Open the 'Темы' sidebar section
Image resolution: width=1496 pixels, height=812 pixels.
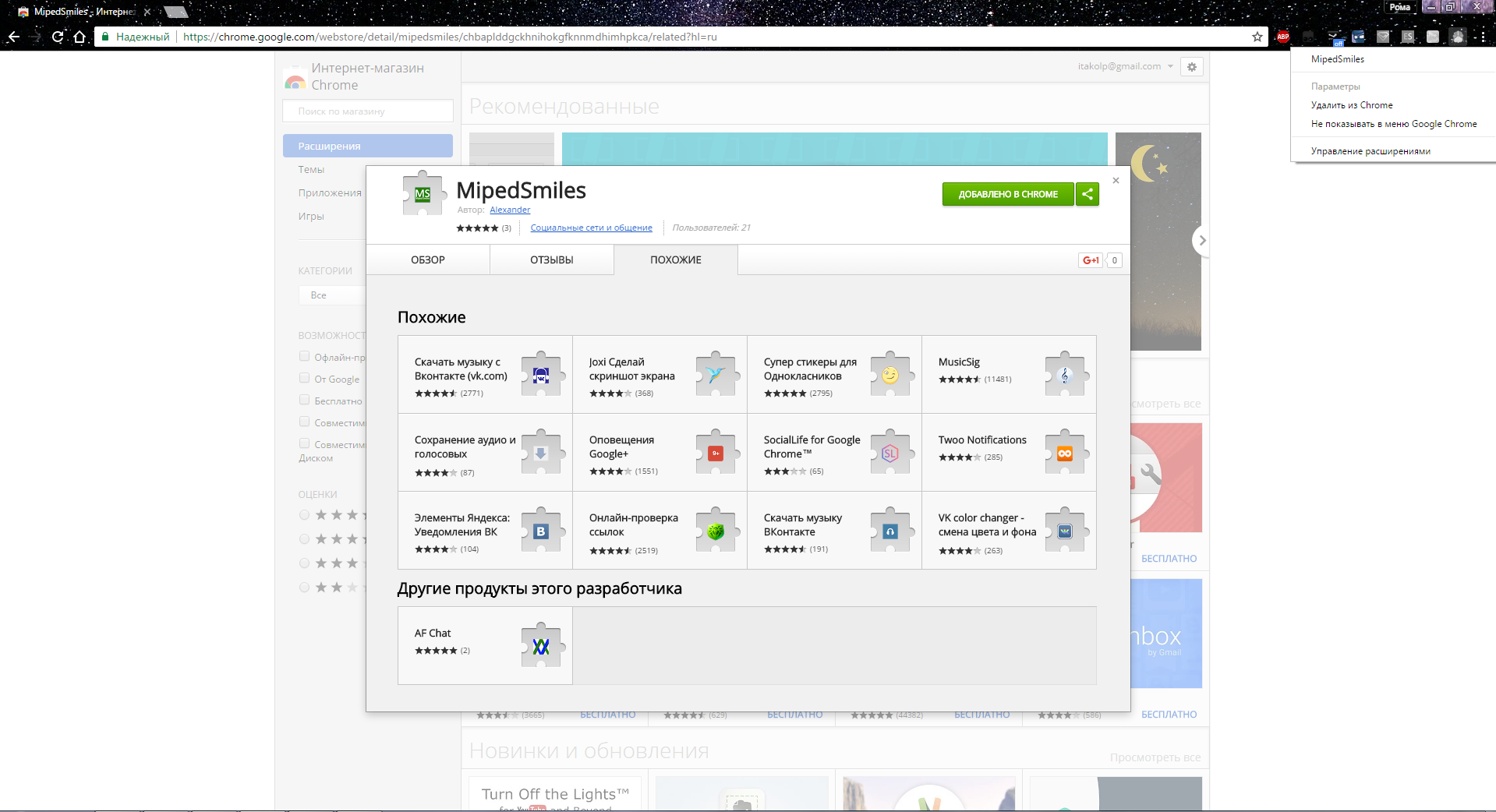point(311,170)
